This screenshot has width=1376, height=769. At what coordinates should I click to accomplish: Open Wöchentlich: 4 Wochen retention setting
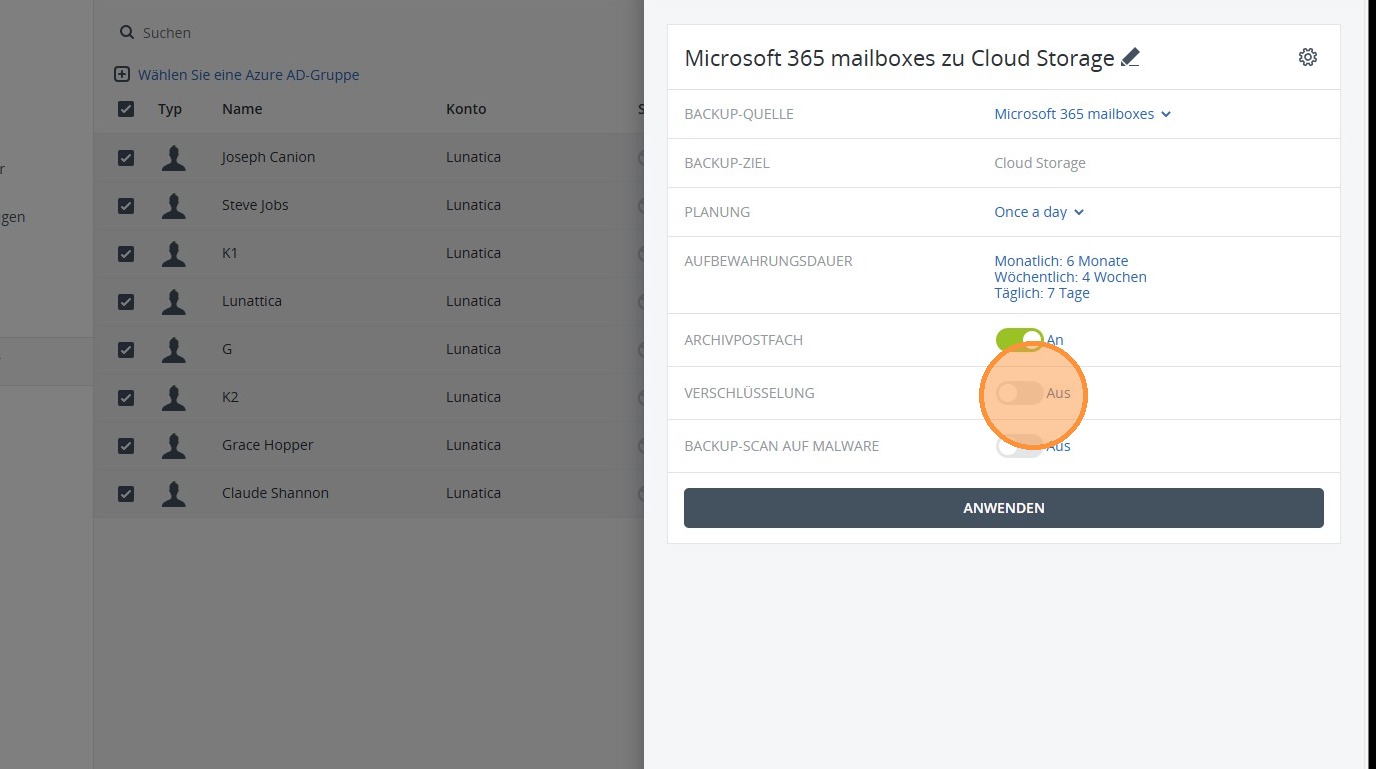pyautogui.click(x=1070, y=277)
